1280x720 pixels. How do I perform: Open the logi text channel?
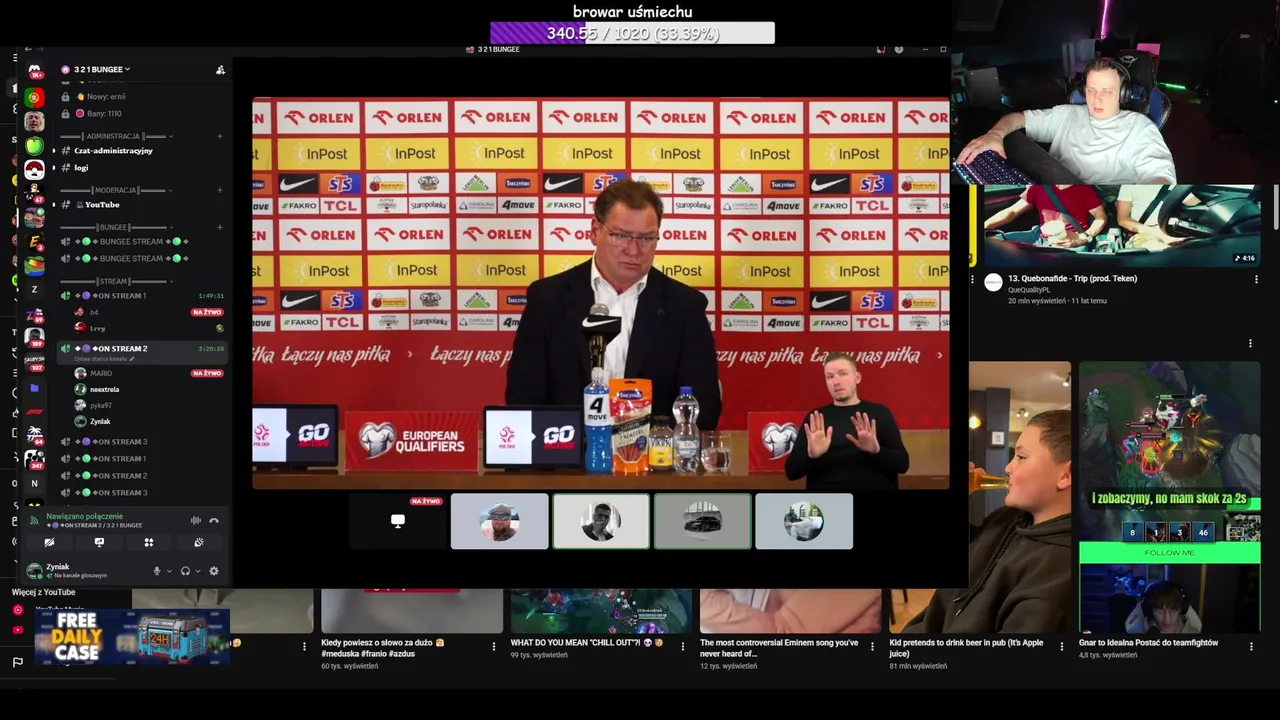click(x=82, y=168)
